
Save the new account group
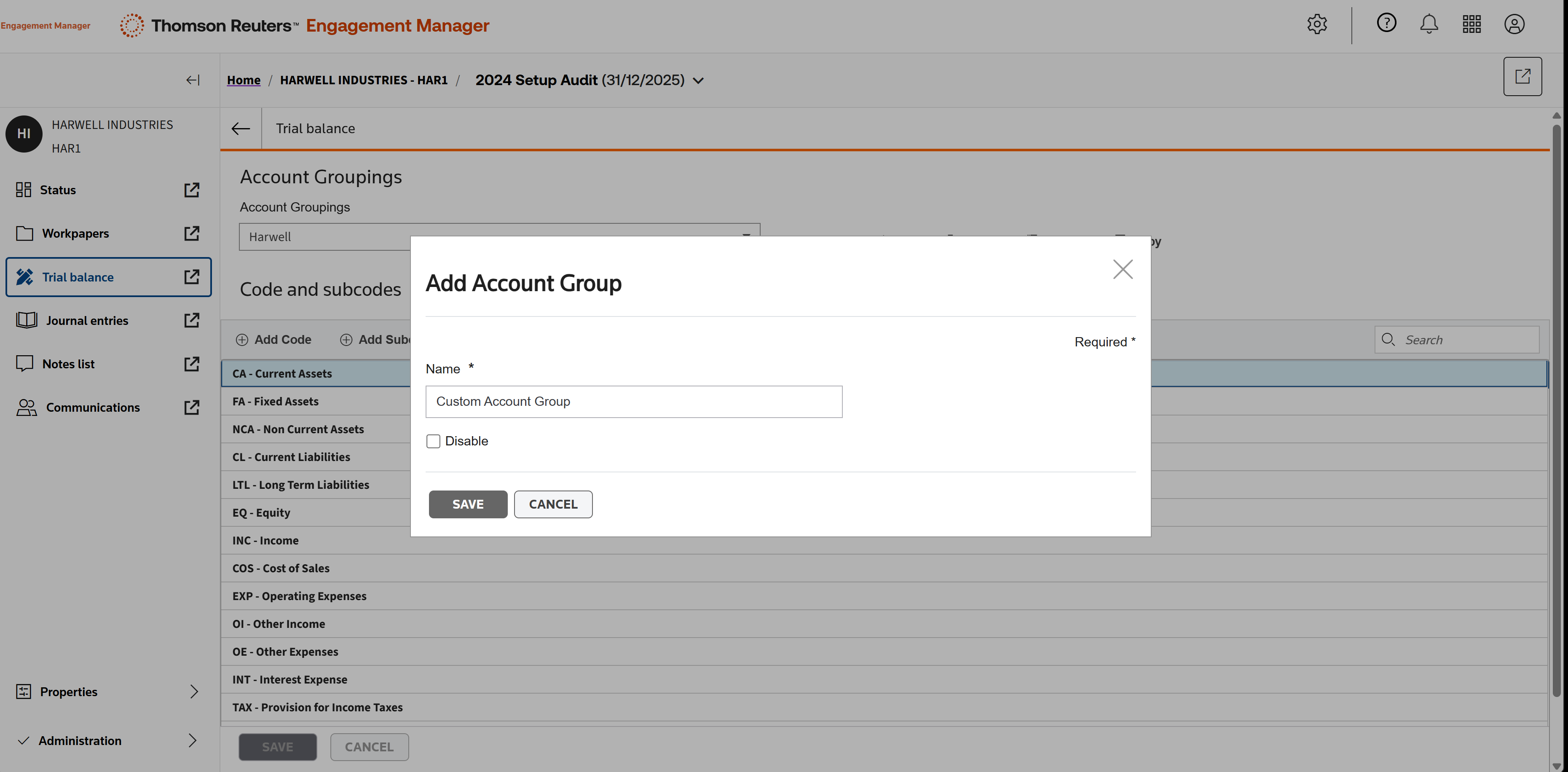point(467,504)
